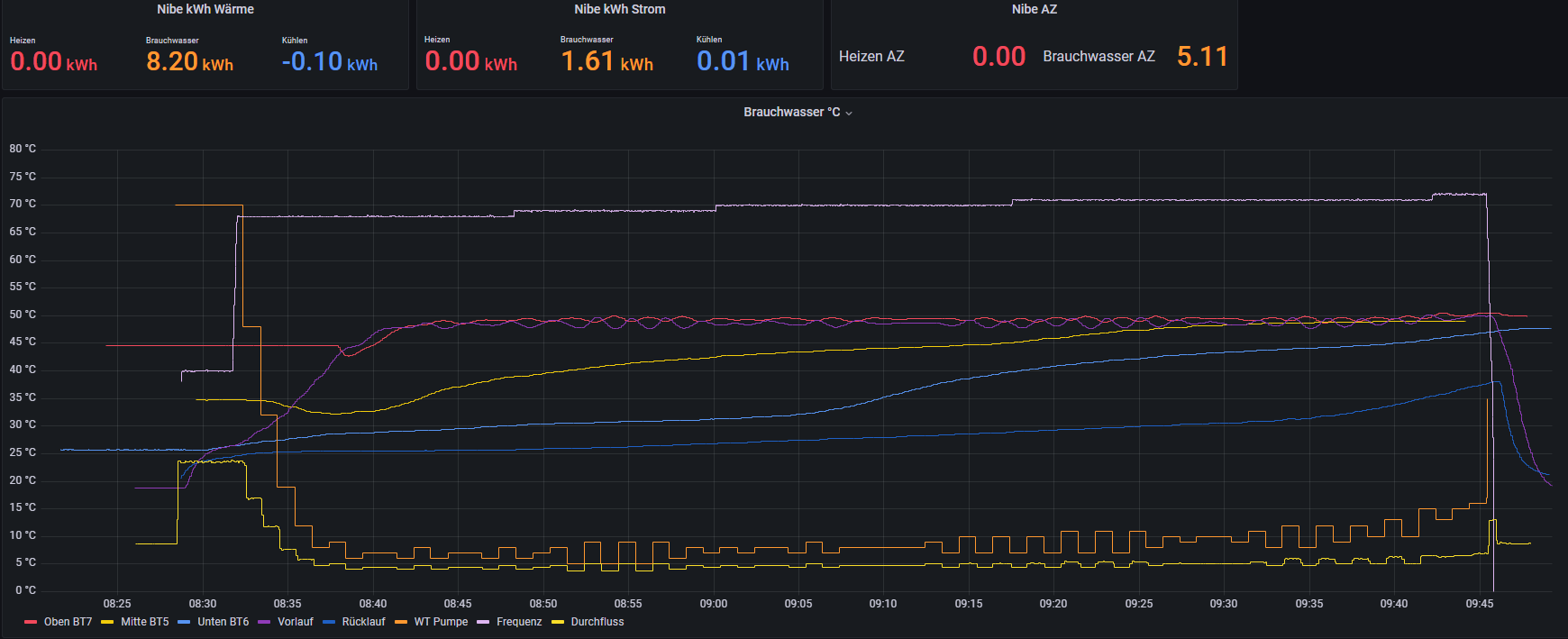This screenshot has width=1568, height=639.
Task: Click the Heizen label in Nibe kWh Wärme
Action: coord(23,41)
